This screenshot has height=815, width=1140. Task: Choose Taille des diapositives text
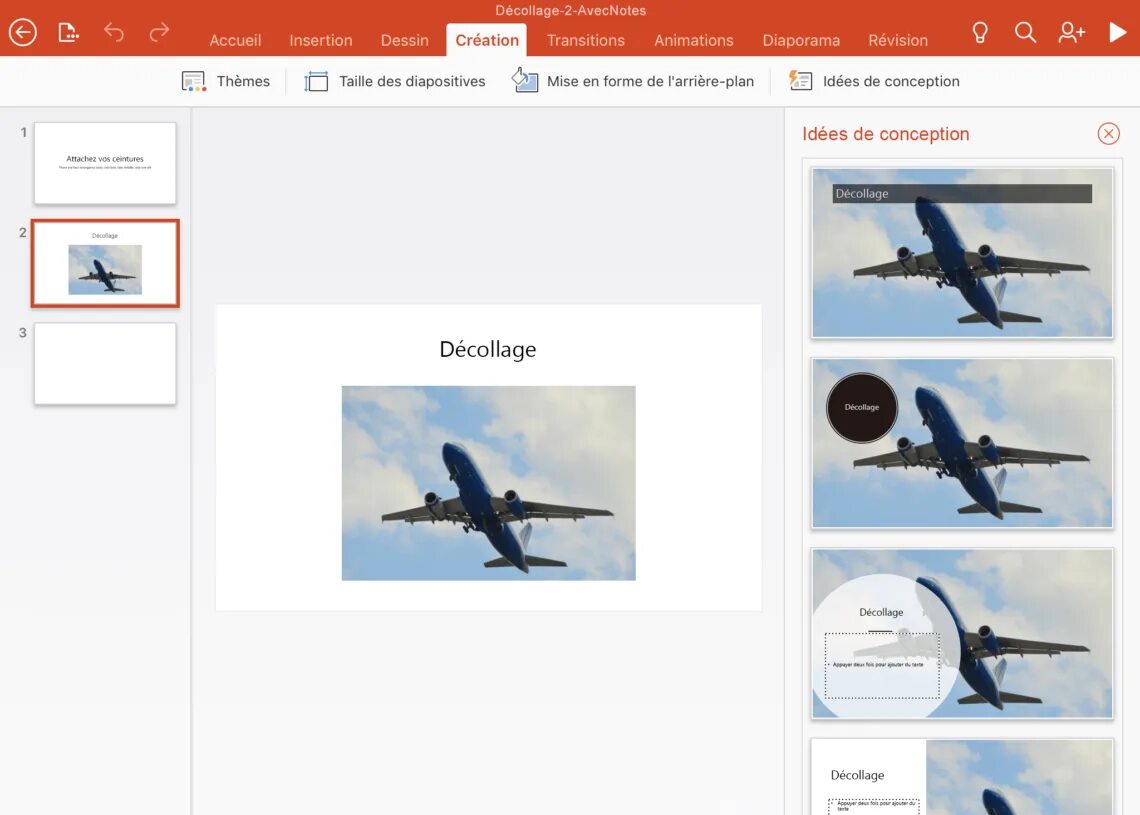(x=412, y=81)
